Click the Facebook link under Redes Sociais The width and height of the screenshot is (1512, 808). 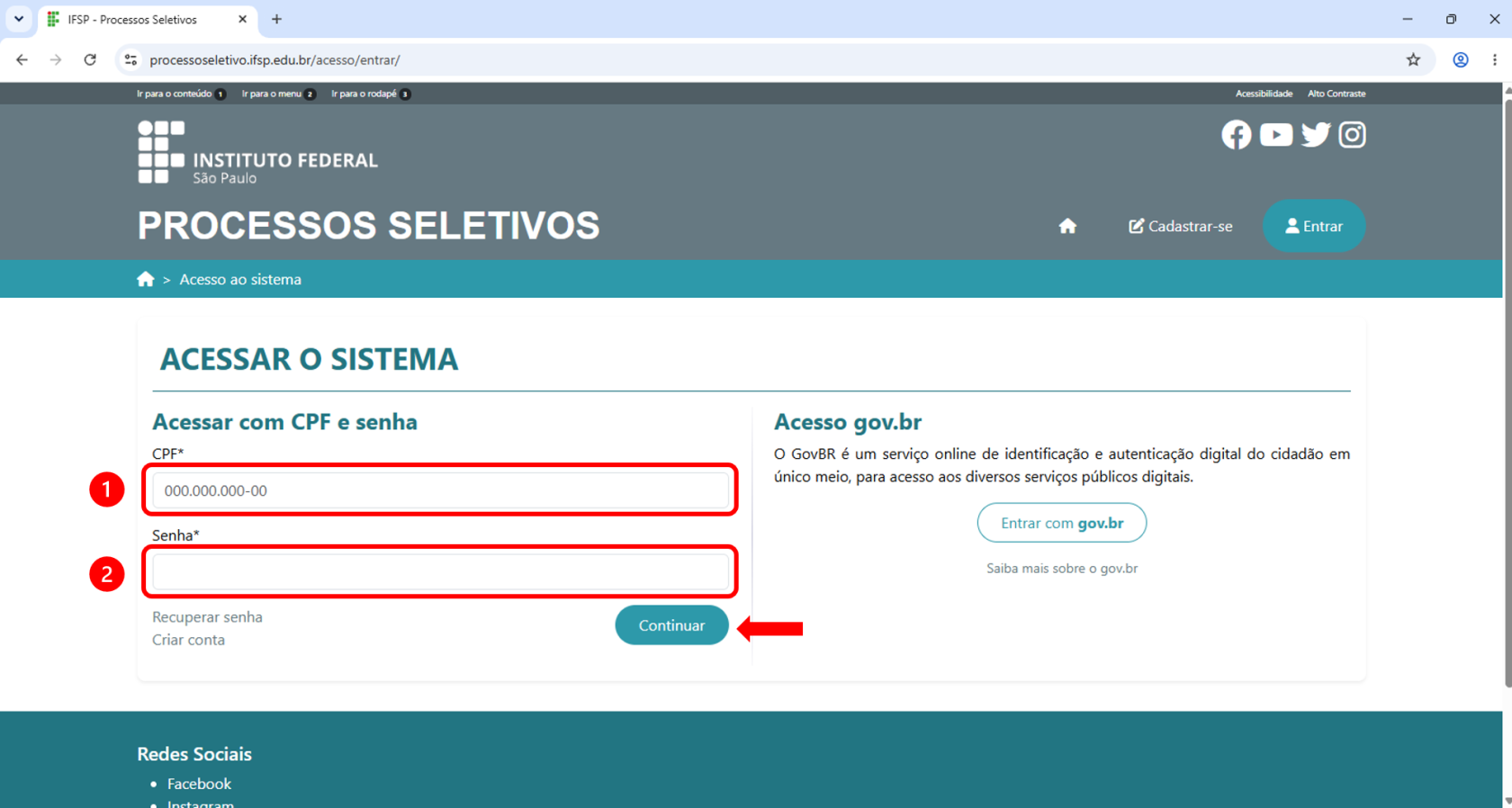[199, 784]
